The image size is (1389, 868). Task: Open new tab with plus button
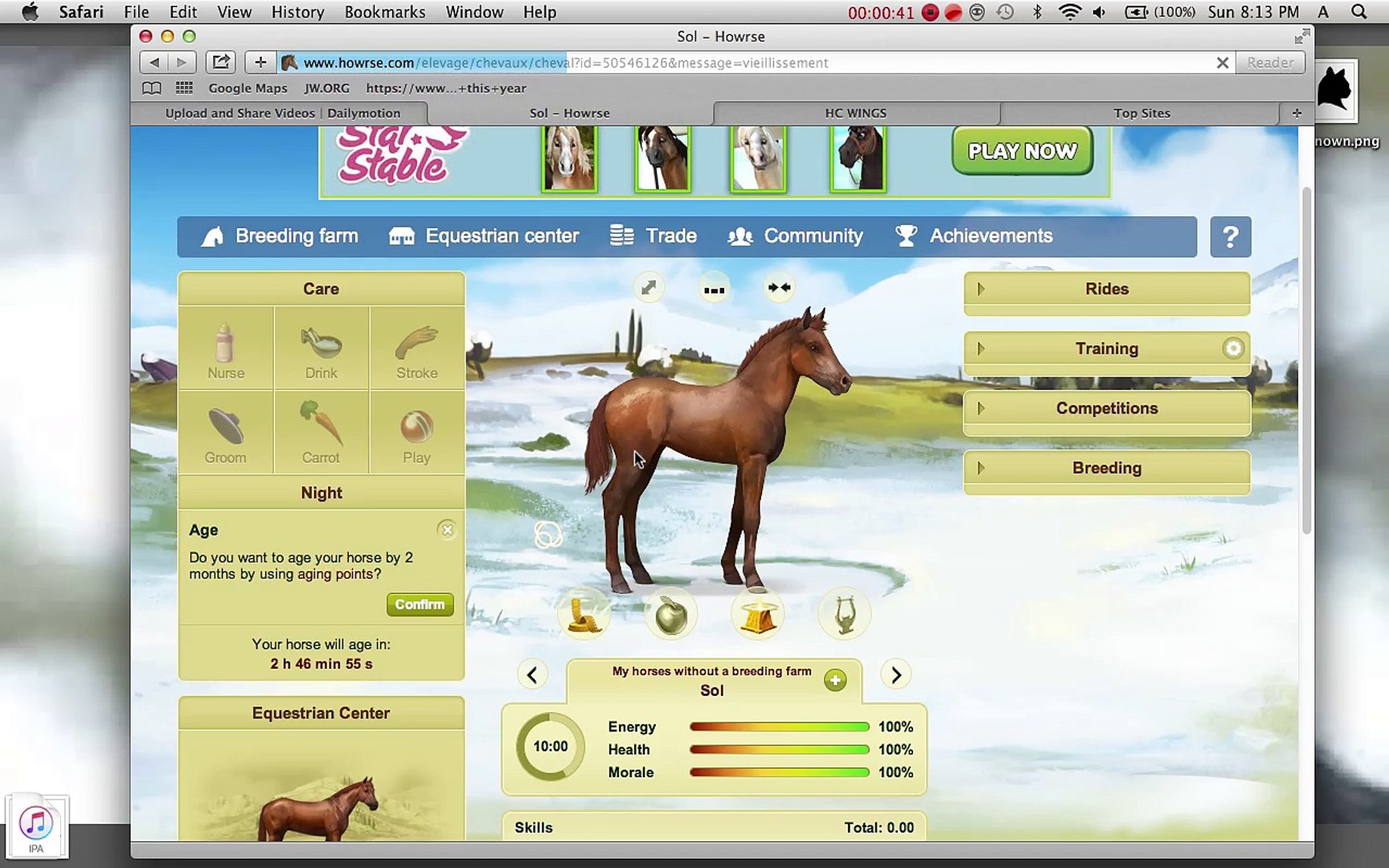click(1297, 113)
